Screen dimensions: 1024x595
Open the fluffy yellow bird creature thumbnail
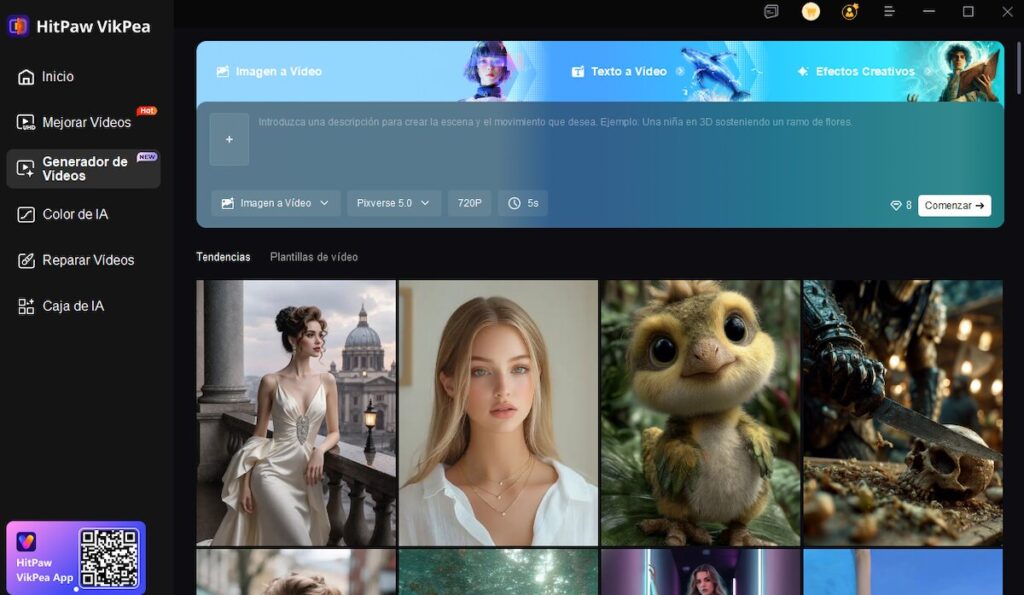[700, 413]
